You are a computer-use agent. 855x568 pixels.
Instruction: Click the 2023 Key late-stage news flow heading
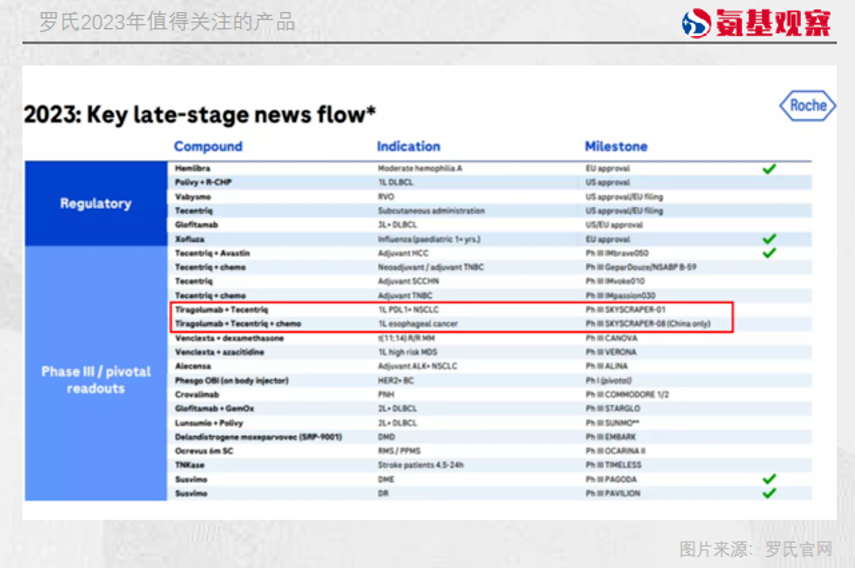click(x=200, y=114)
